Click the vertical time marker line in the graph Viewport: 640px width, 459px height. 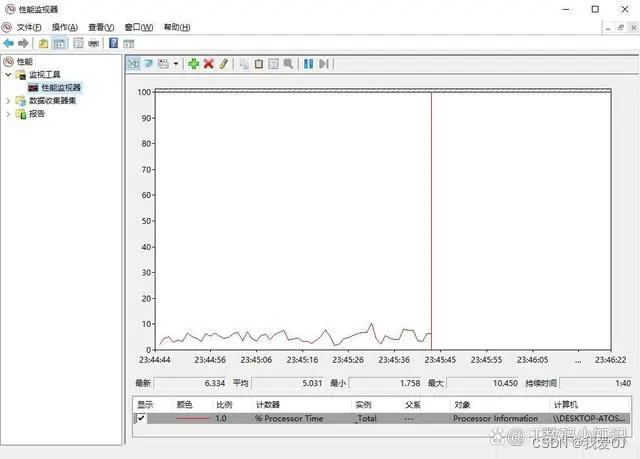(x=431, y=220)
